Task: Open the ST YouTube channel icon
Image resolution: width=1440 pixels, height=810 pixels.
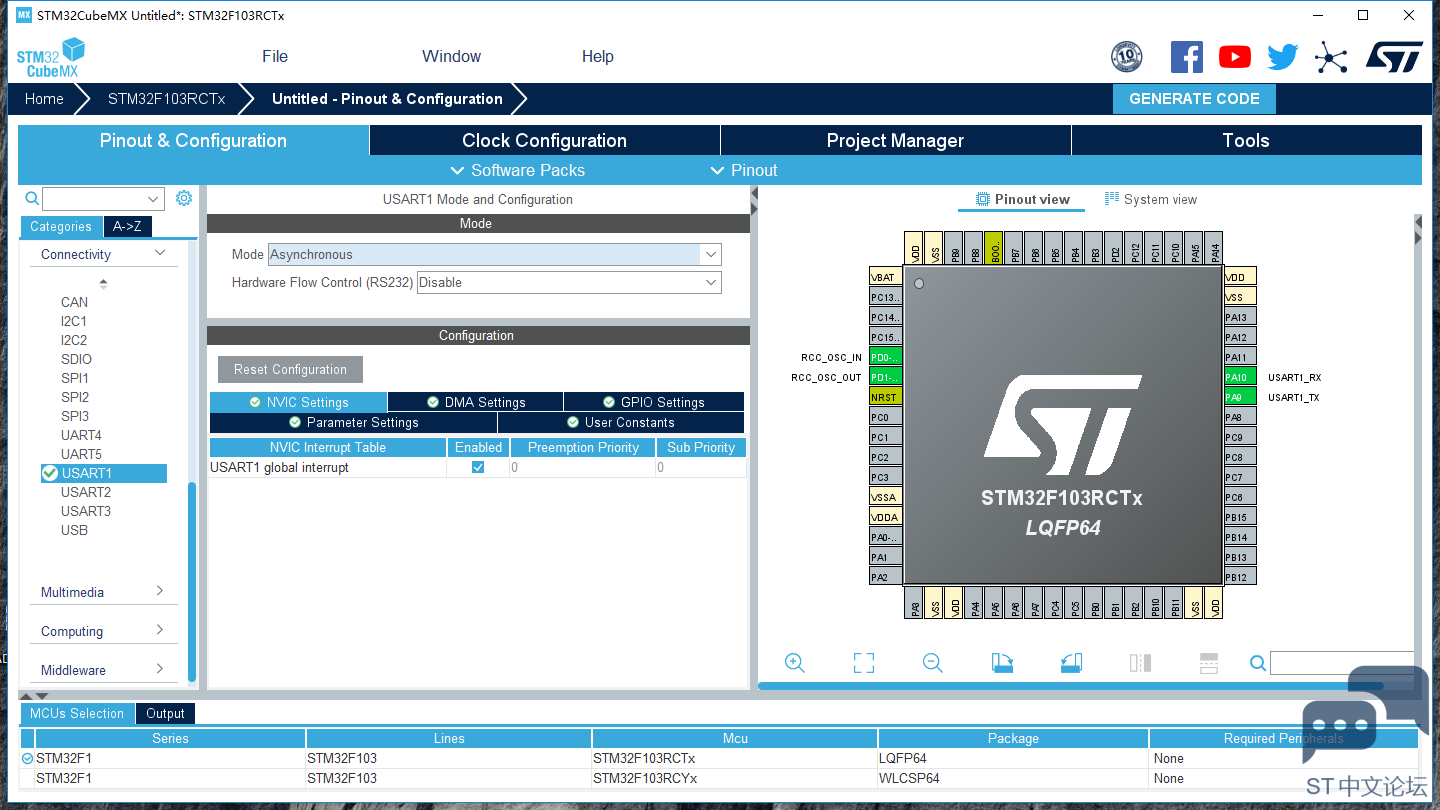Action: [1235, 57]
